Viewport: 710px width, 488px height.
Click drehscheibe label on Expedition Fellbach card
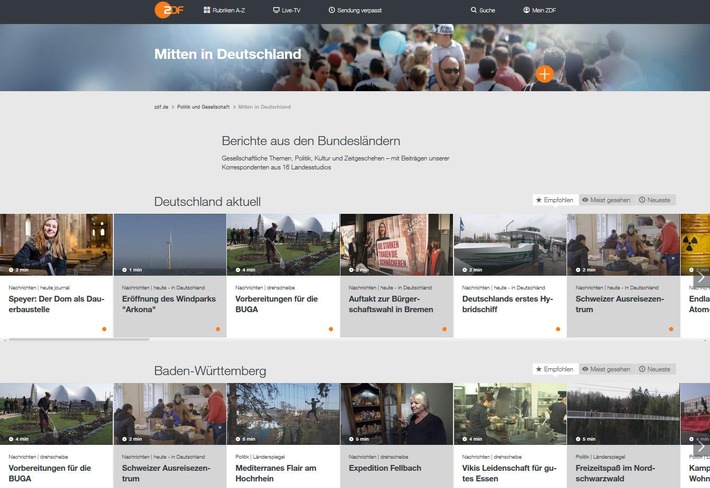[393, 457]
